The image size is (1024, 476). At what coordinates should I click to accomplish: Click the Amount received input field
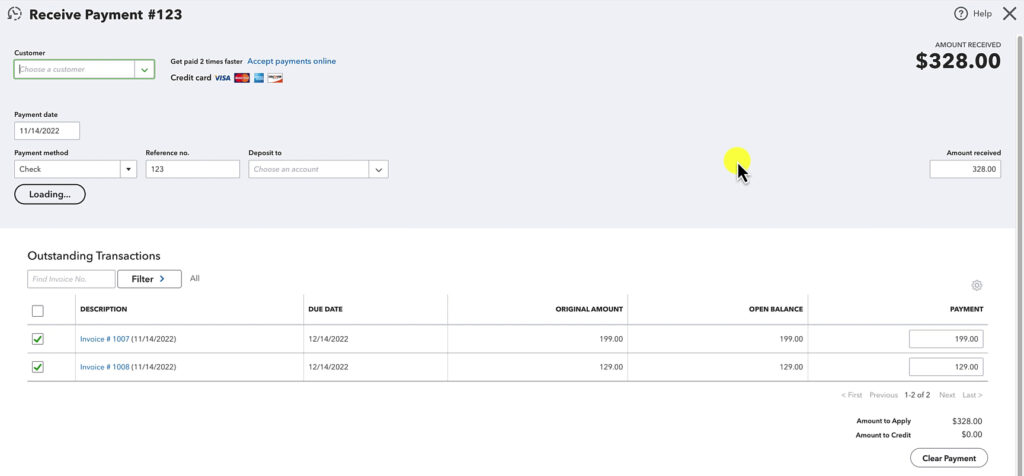click(965, 169)
